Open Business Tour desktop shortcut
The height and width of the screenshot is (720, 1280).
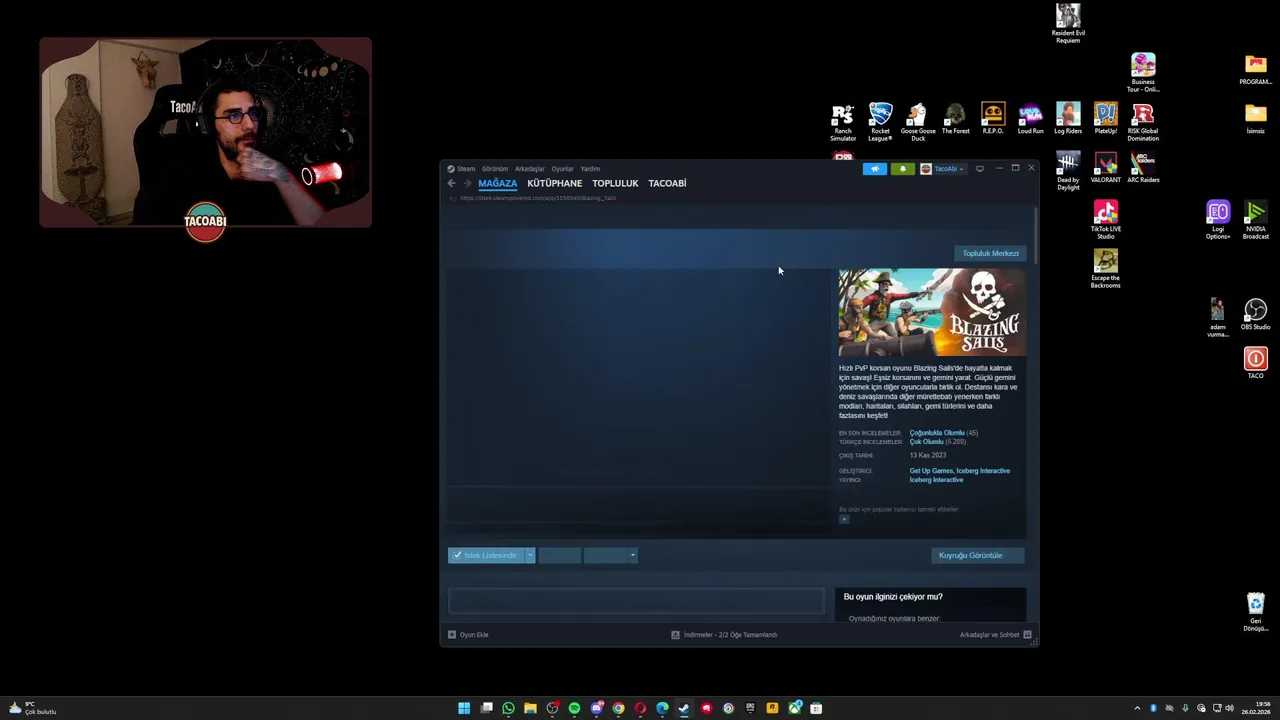1143,72
